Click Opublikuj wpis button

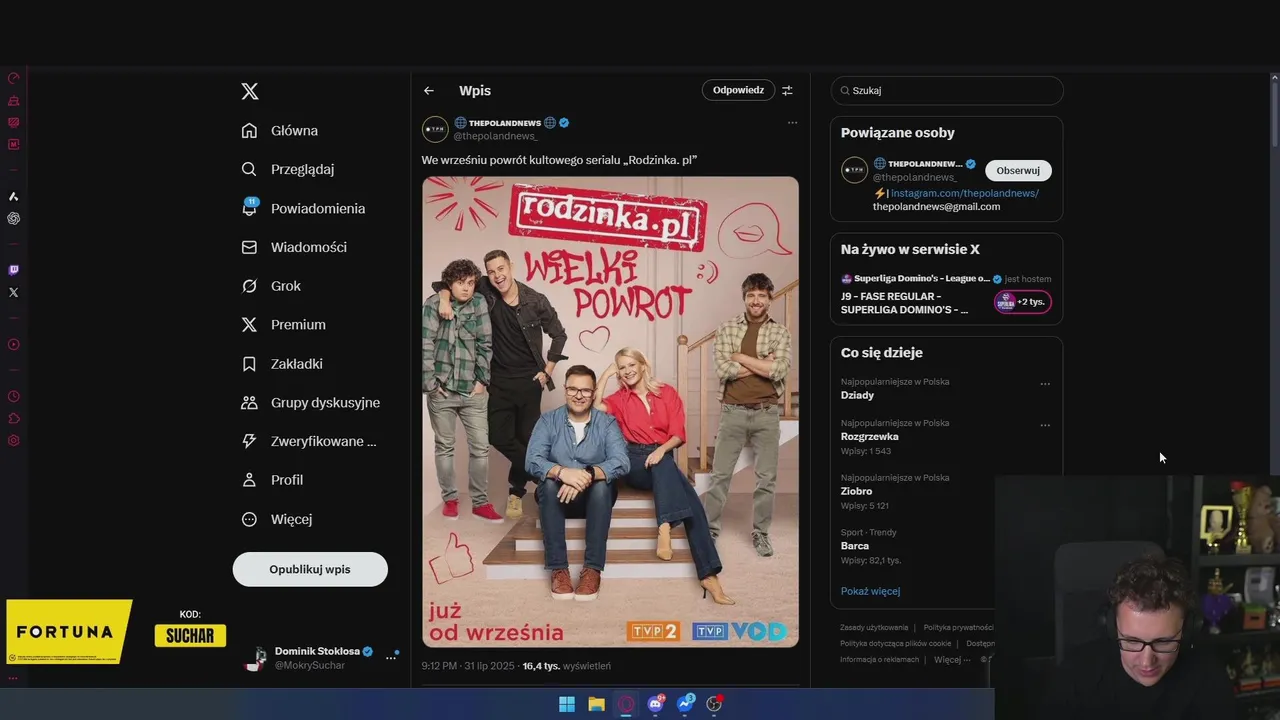click(310, 569)
